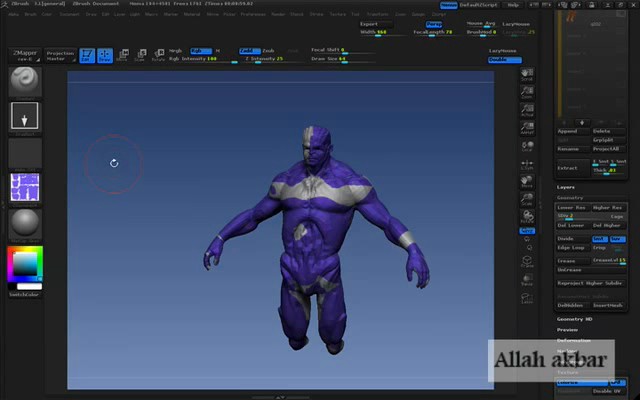Open the Alpha menu
The height and width of the screenshot is (400, 640).
pos(13,14)
